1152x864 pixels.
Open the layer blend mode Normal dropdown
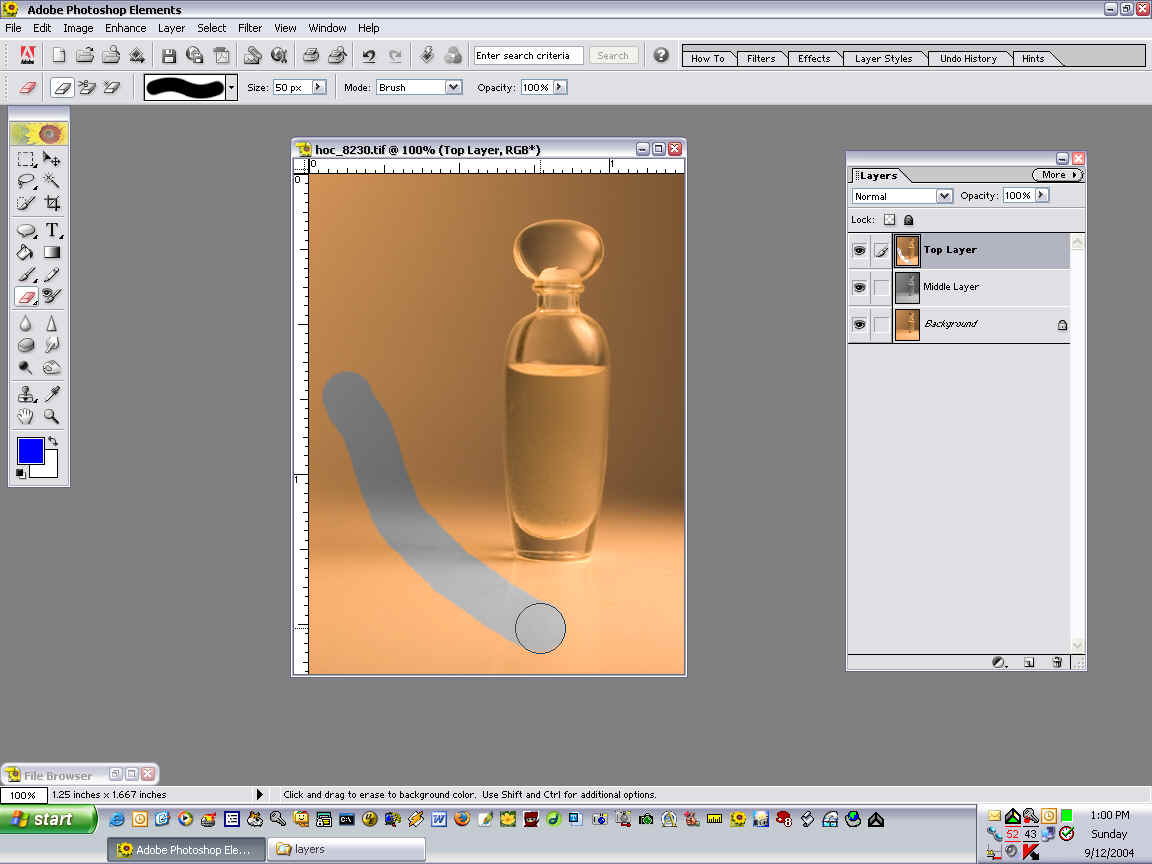tap(943, 196)
